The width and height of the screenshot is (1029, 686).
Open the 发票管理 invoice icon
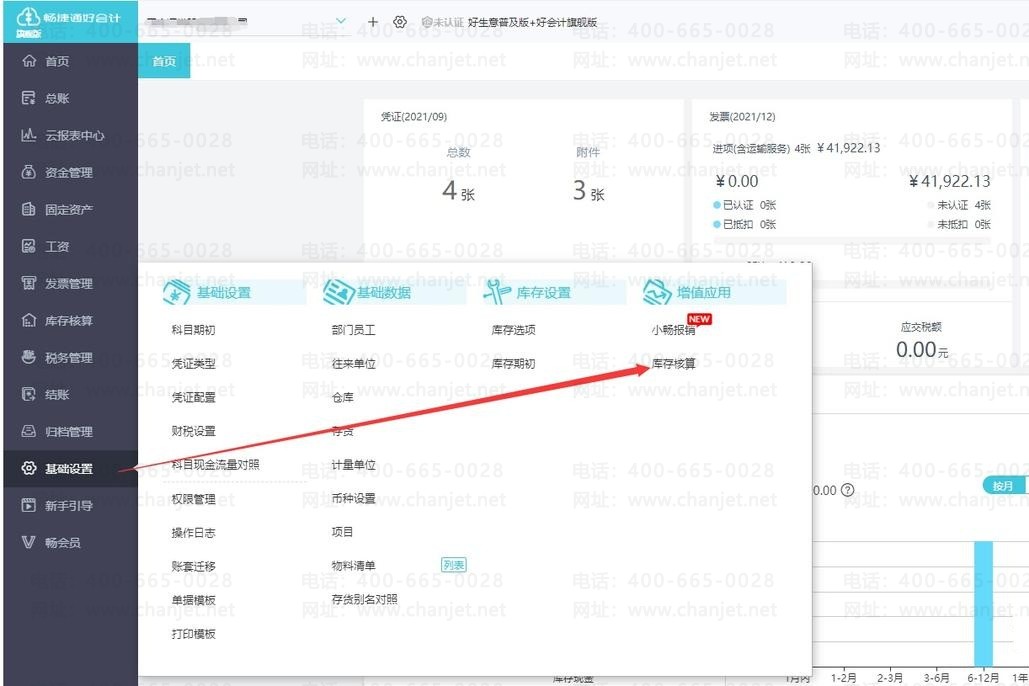[29, 283]
